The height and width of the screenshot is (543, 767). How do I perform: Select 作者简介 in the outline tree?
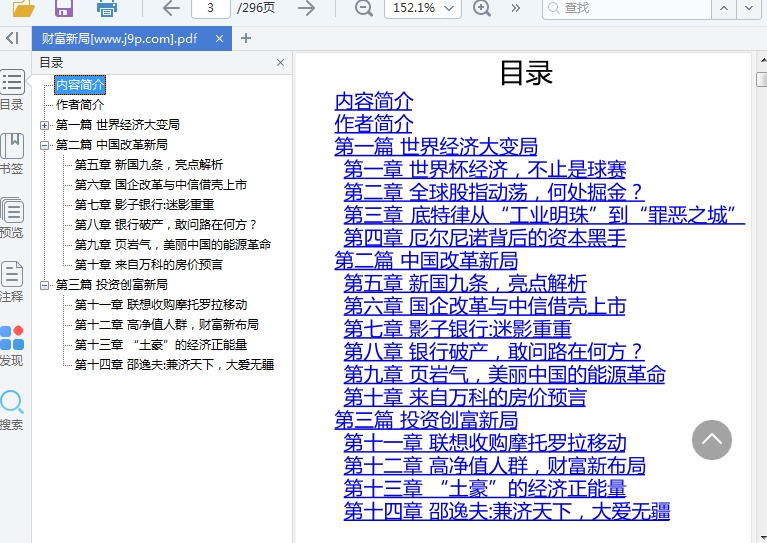[x=80, y=105]
